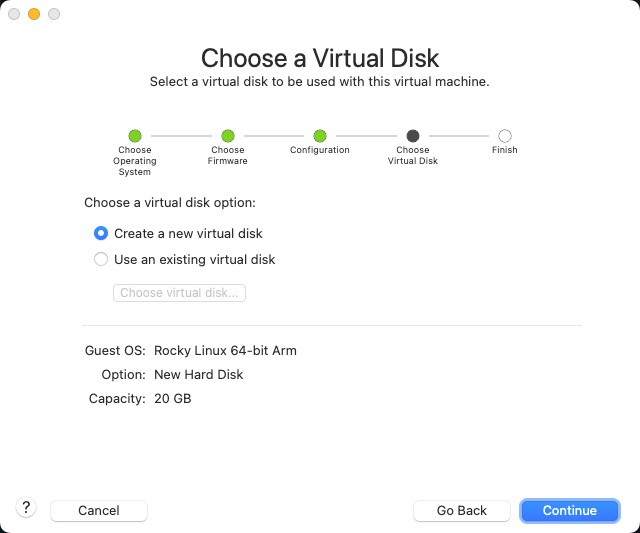The height and width of the screenshot is (533, 640).
Task: Click the Configuration step indicator dot
Action: 320,136
